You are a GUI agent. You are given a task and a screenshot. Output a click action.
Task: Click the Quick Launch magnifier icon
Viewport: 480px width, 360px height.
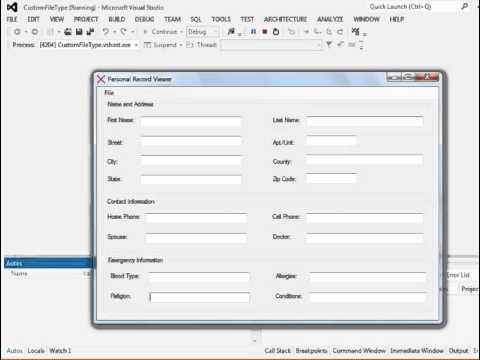[464, 6]
